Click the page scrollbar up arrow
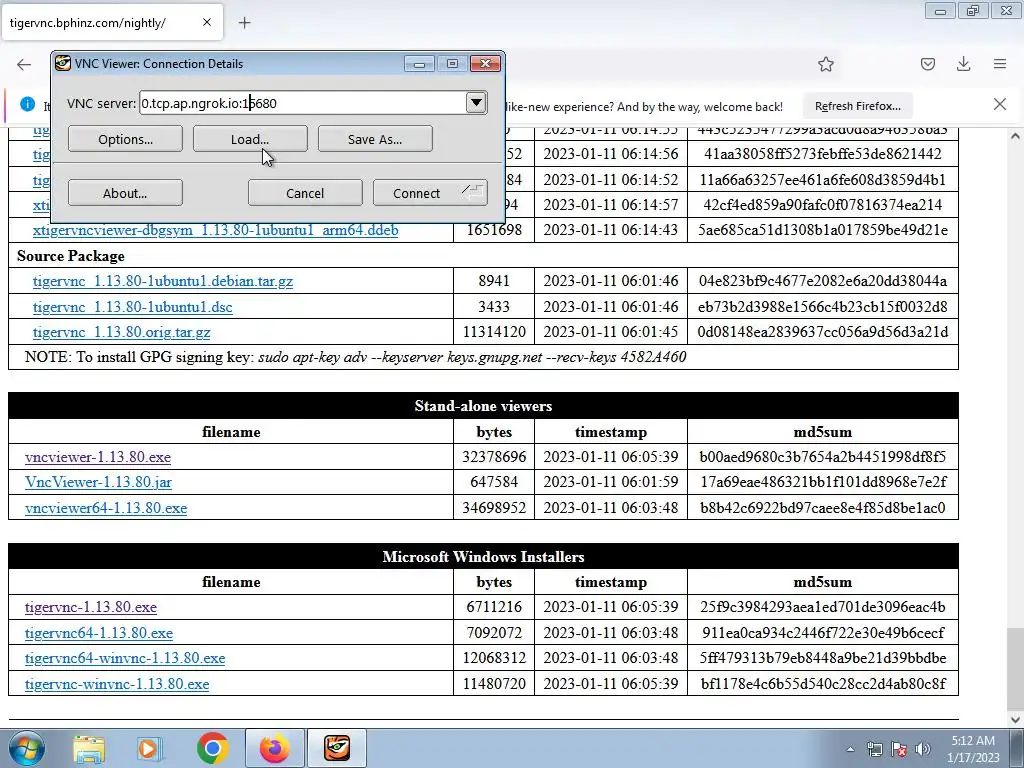Viewport: 1024px width, 768px height. (x=1015, y=136)
